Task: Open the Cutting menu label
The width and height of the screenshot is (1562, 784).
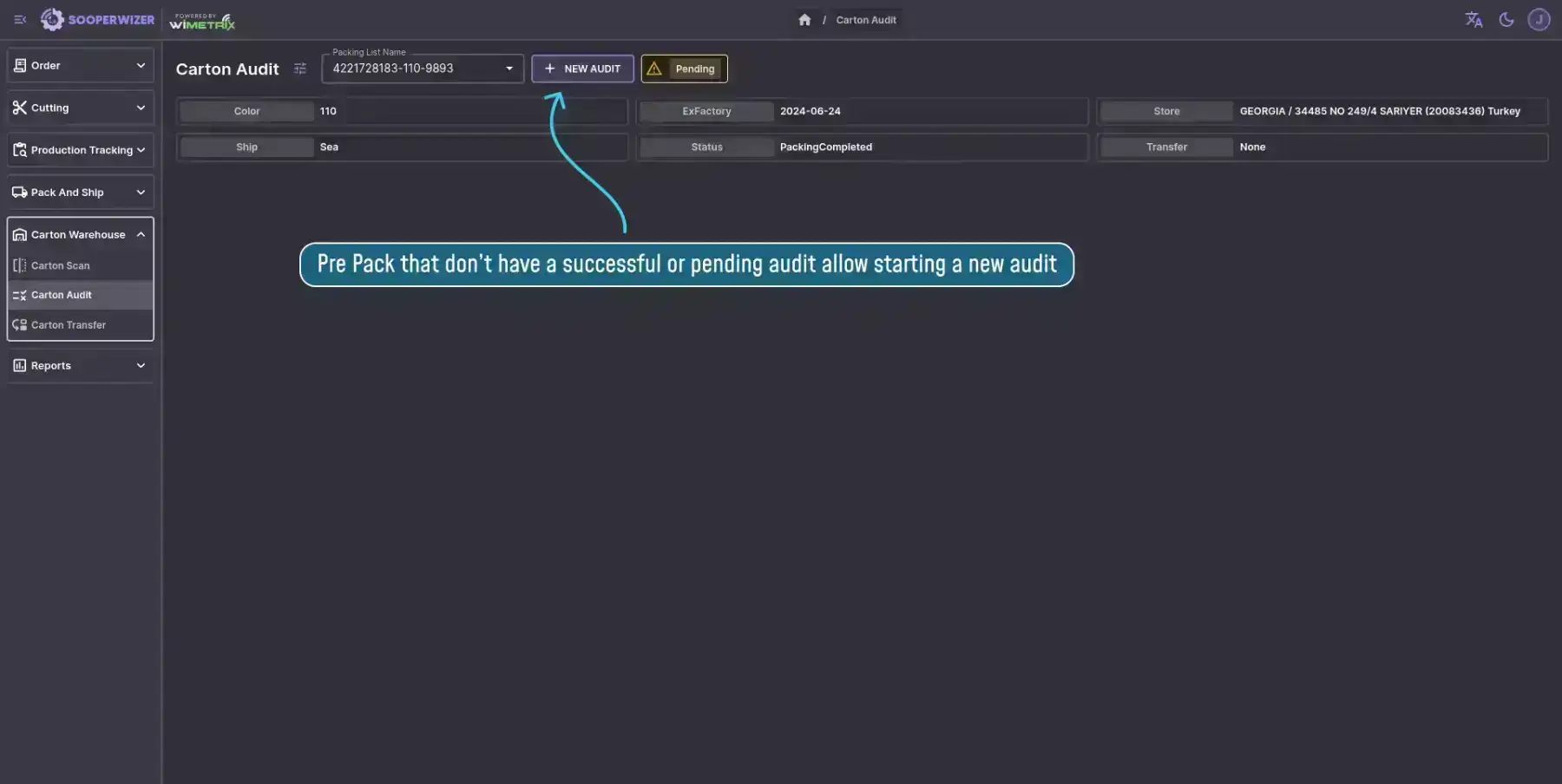Action: (49, 108)
